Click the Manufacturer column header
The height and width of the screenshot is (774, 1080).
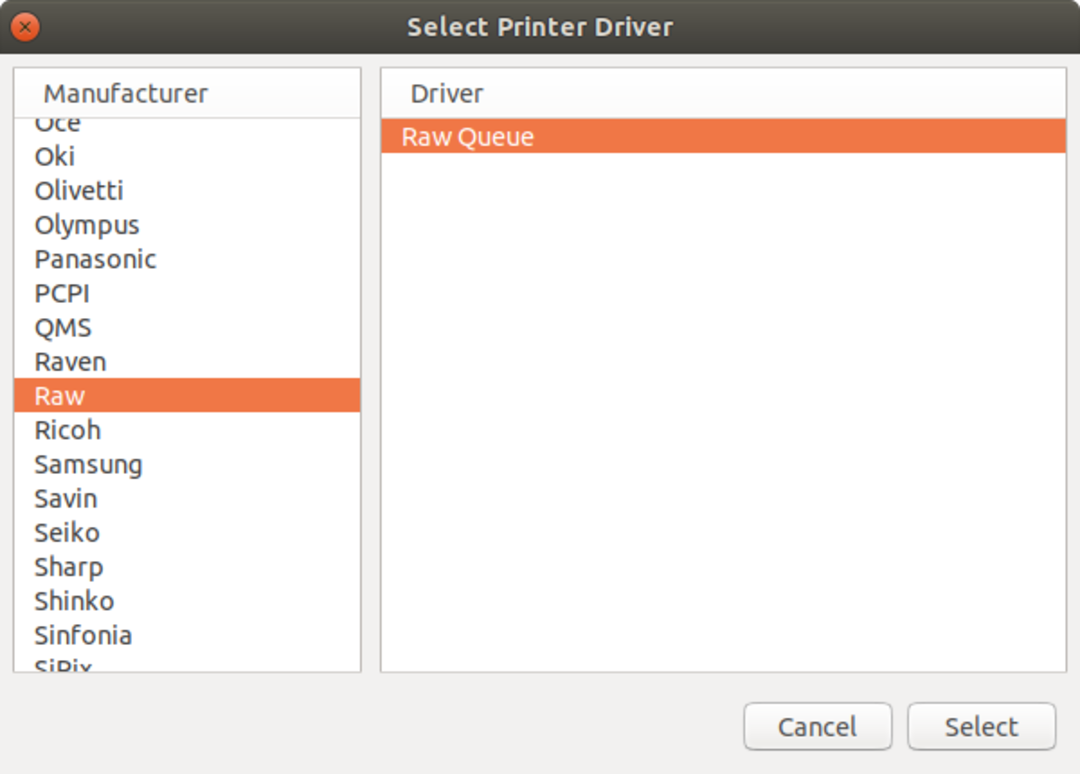coord(126,94)
